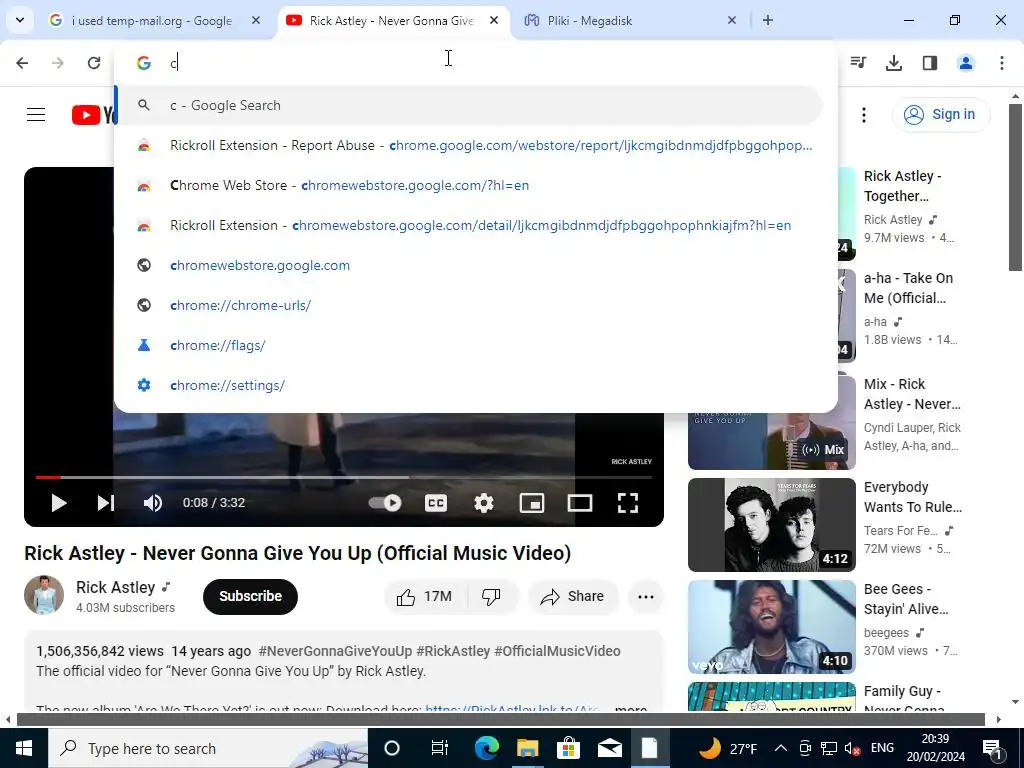The image size is (1024, 768).
Task: Share the video via Share button
Action: pyautogui.click(x=573, y=596)
